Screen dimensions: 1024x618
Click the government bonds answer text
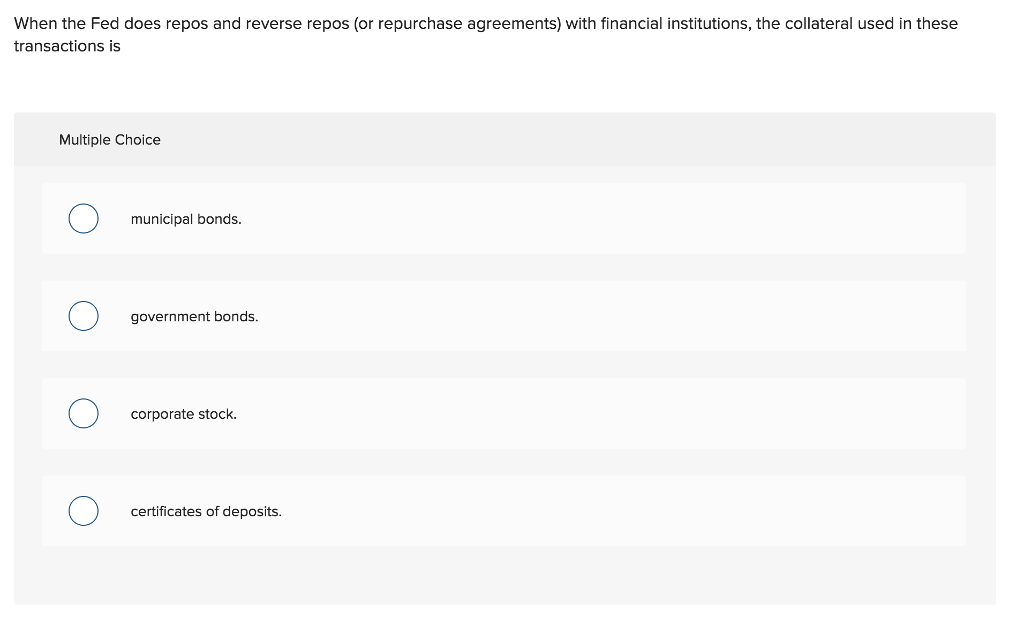coord(194,316)
